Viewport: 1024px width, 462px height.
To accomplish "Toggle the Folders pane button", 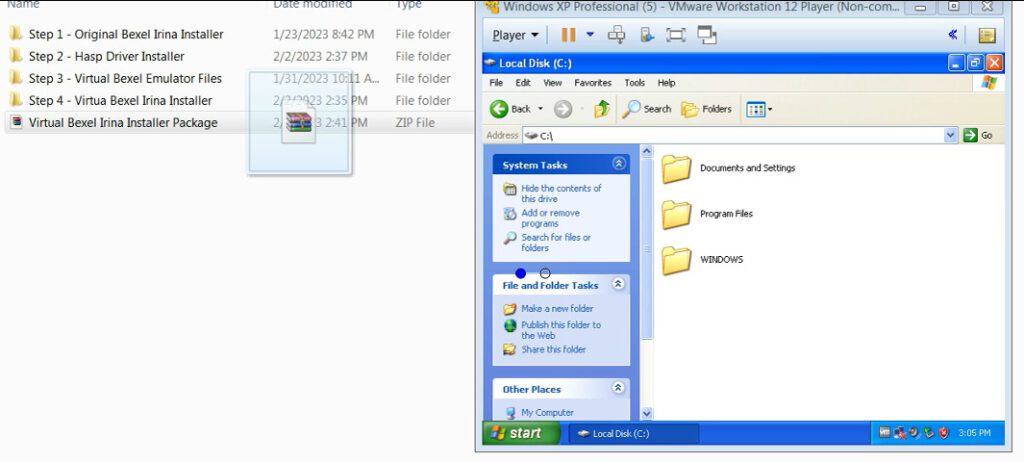I will click(707, 109).
